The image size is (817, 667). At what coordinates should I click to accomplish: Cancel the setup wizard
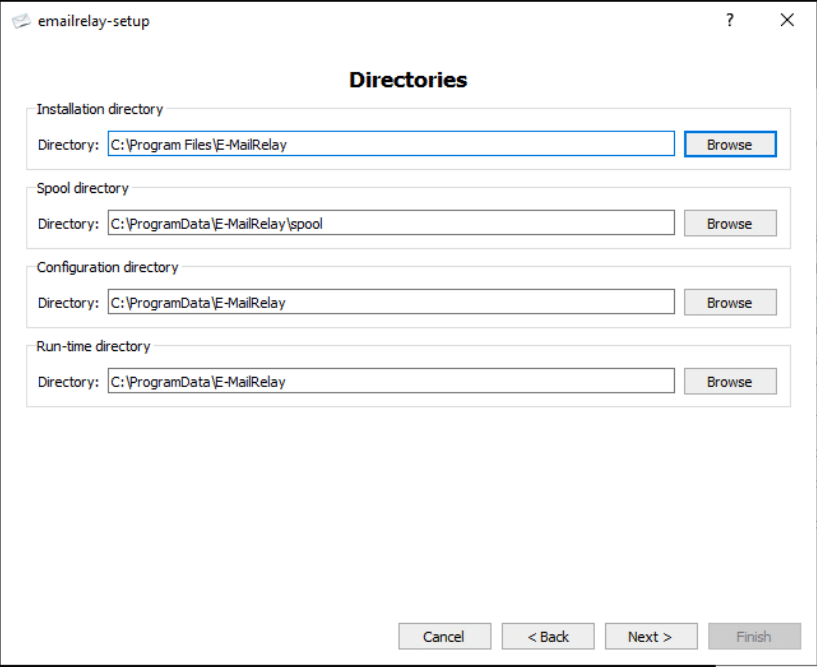[444, 636]
